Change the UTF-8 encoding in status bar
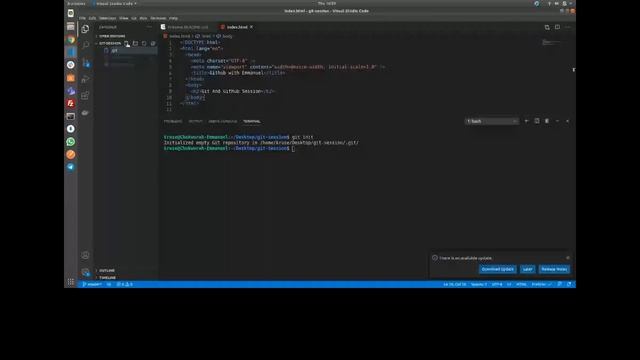640x360 pixels. click(x=497, y=284)
